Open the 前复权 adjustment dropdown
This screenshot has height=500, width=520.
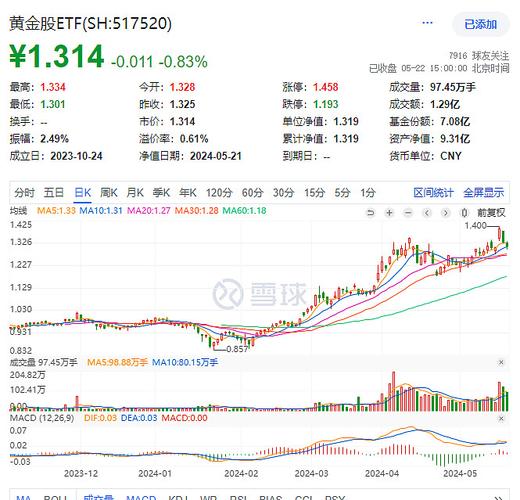[x=491, y=212]
